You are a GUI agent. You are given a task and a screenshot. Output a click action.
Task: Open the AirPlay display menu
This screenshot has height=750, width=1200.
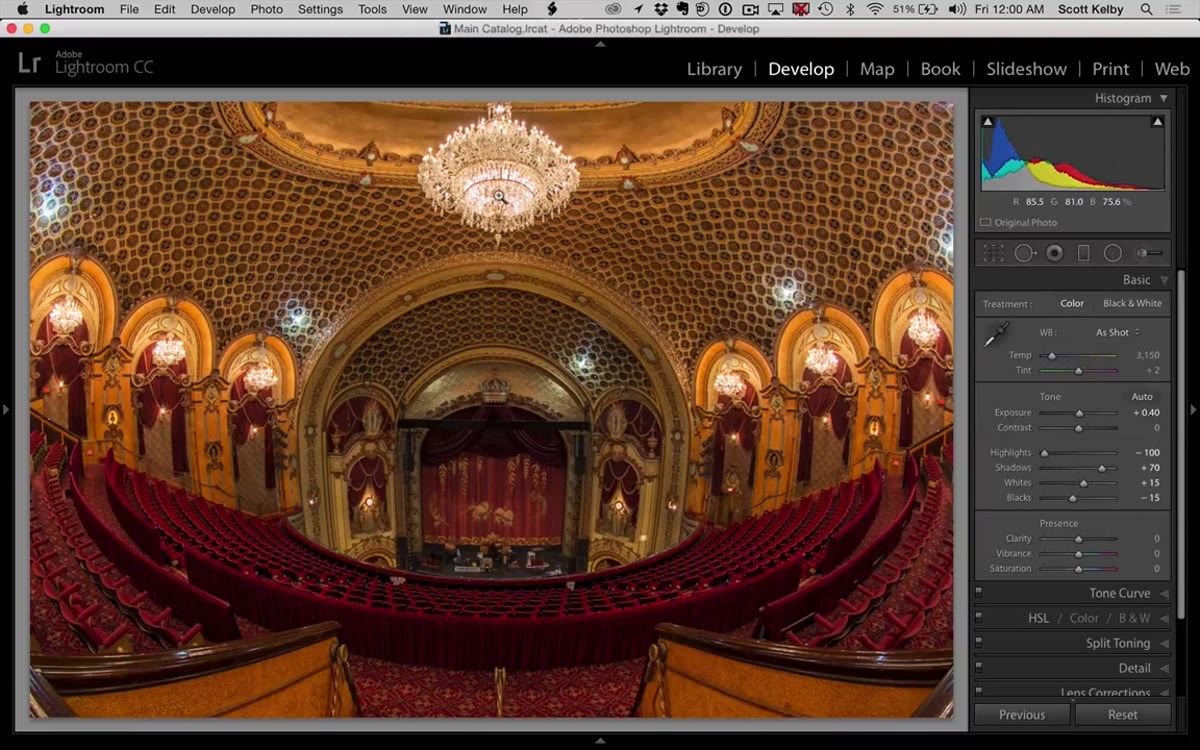[776, 9]
